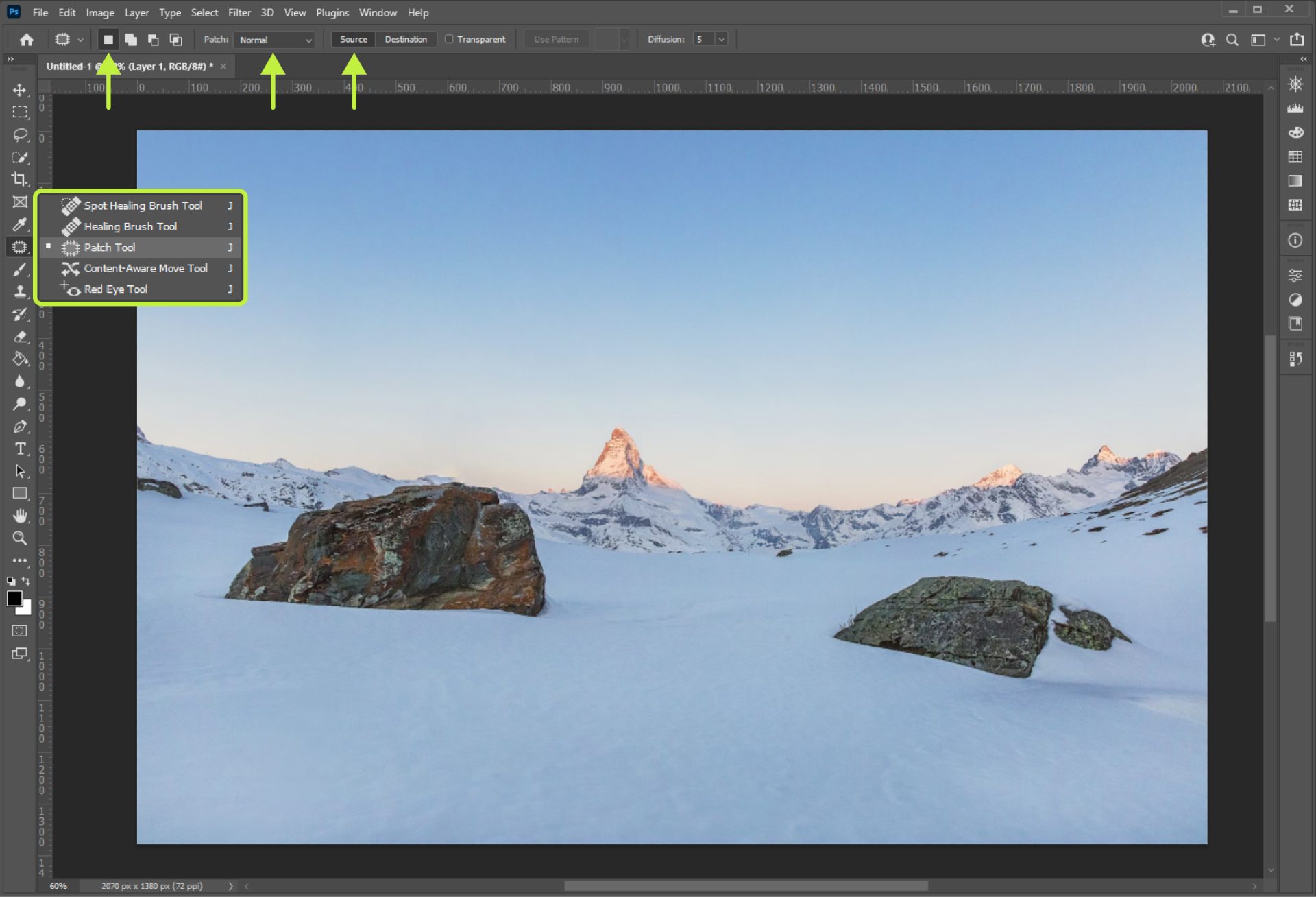
Task: Click the vertical scrollbar thumb
Action: (1270, 478)
